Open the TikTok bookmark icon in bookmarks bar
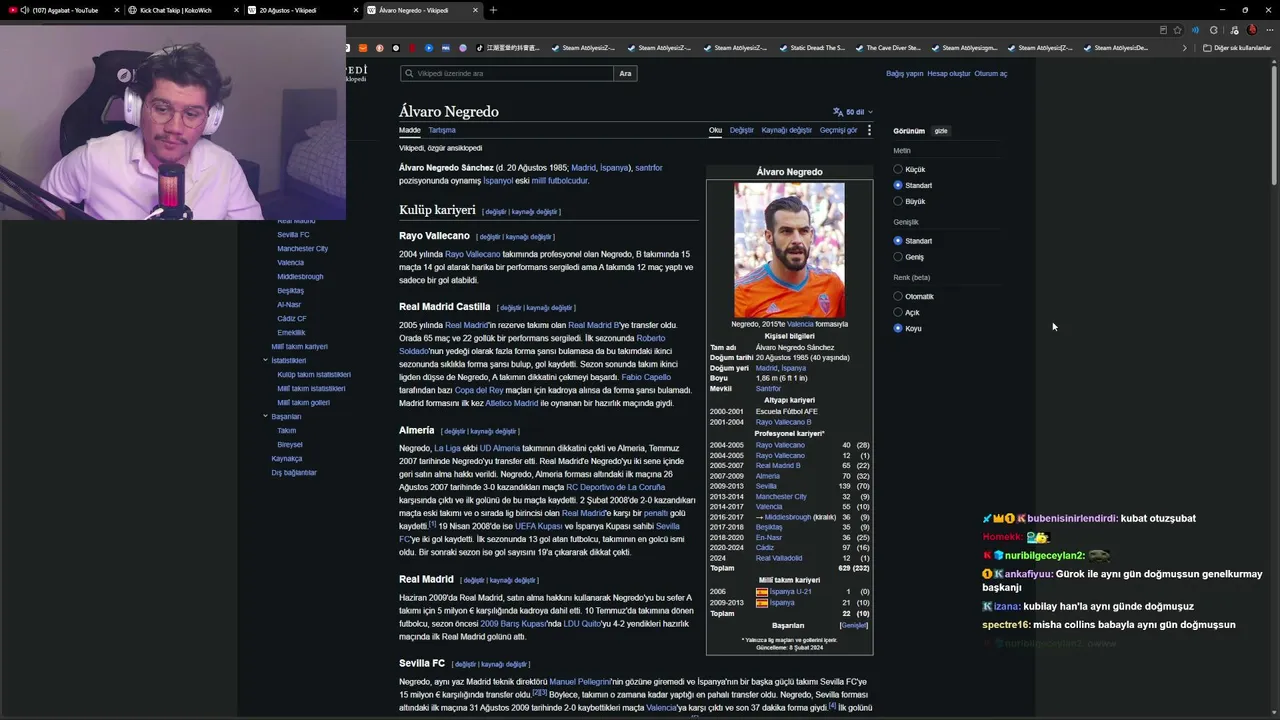Viewport: 1280px width, 720px height. tap(480, 48)
